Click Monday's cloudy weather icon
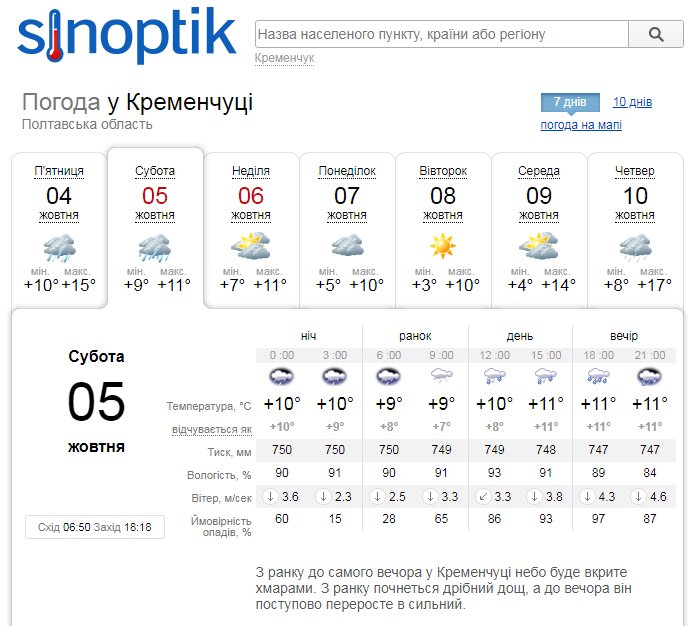 coord(347,246)
